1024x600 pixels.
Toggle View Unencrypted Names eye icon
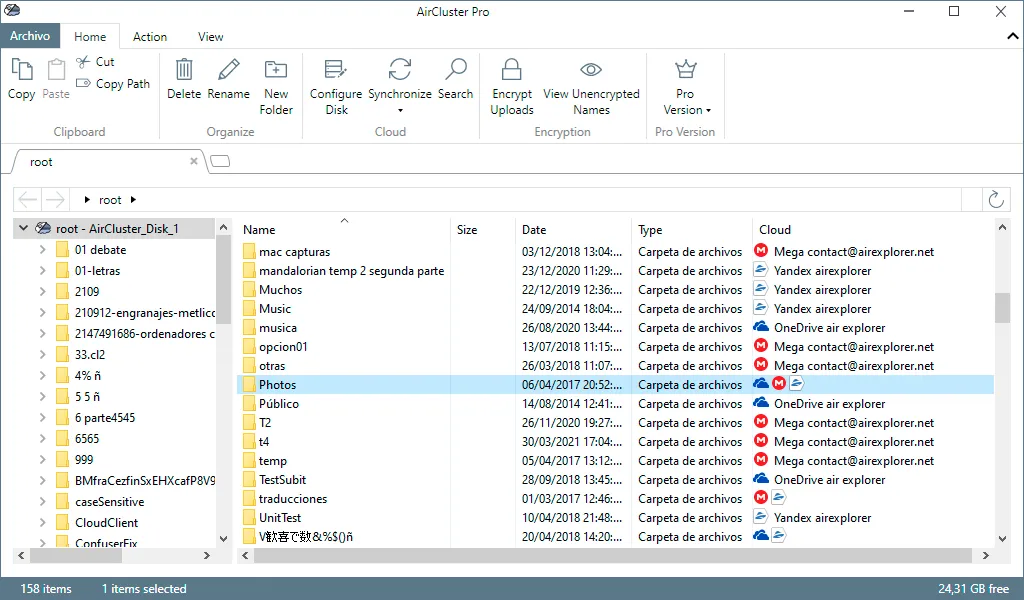[591, 69]
